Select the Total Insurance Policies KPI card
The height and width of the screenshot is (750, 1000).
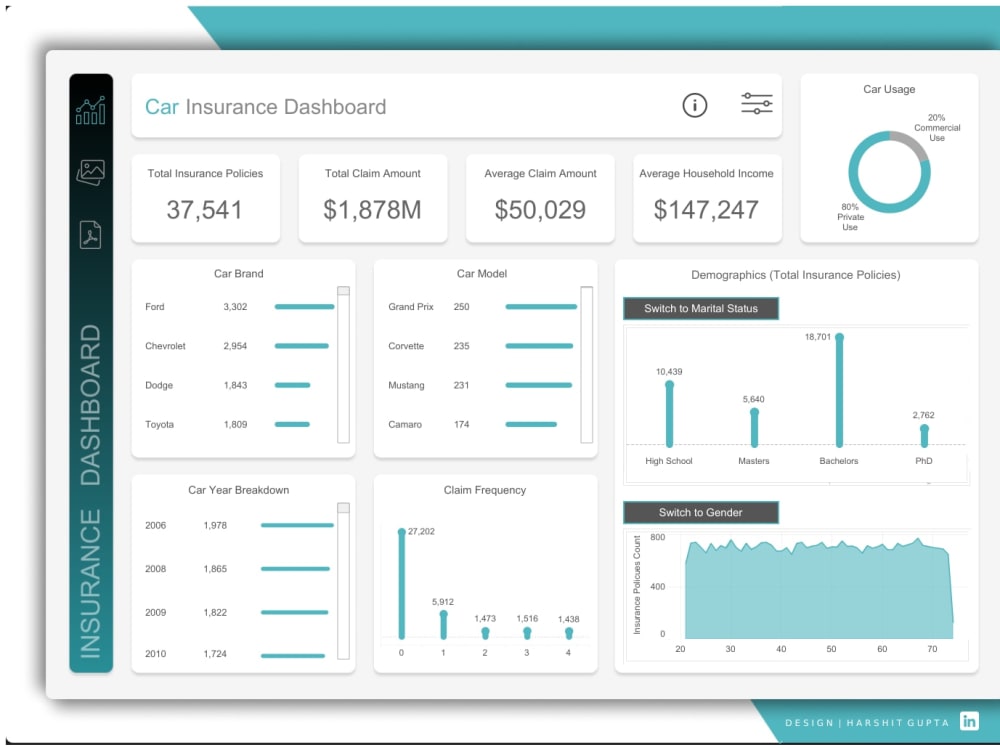pyautogui.click(x=205, y=197)
